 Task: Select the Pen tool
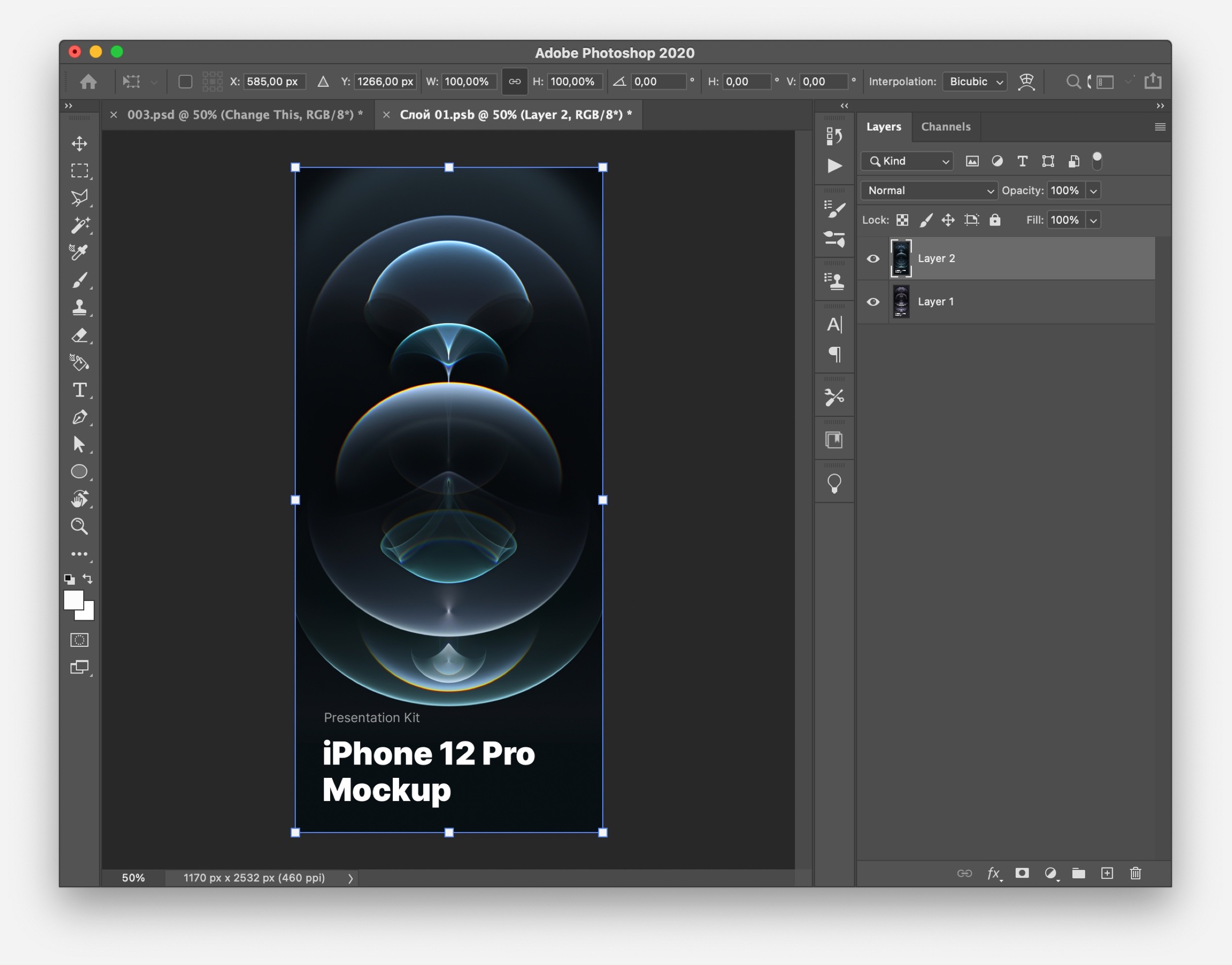point(79,417)
